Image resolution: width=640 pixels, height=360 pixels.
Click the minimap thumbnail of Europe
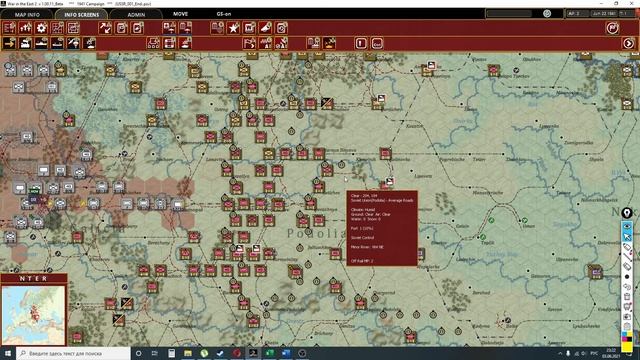click(33, 315)
